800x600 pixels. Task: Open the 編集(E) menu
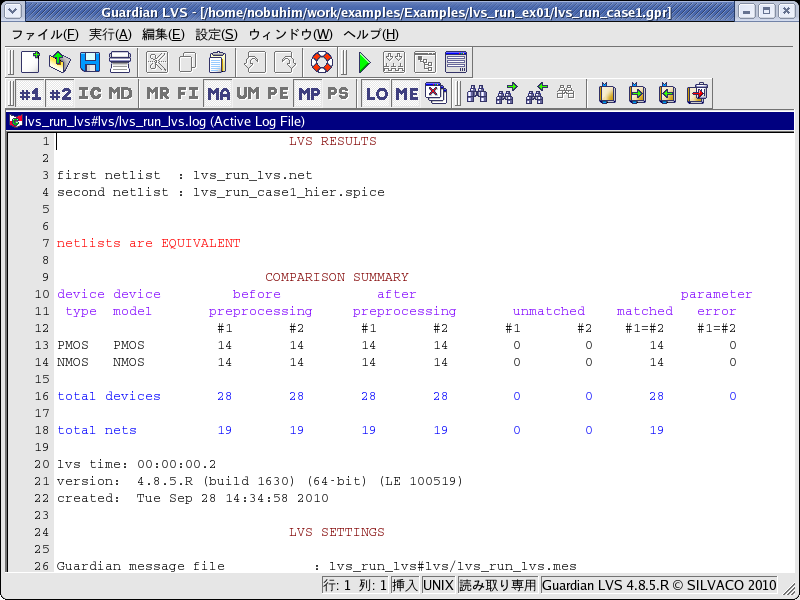(163, 35)
